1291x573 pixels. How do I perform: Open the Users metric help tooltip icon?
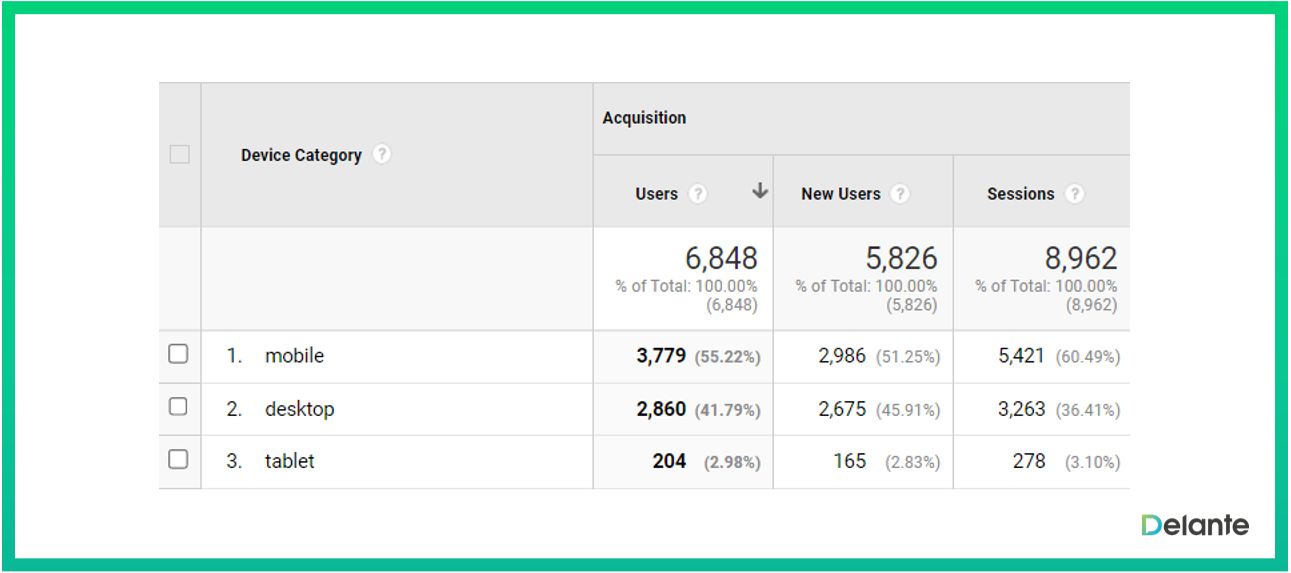[x=698, y=194]
